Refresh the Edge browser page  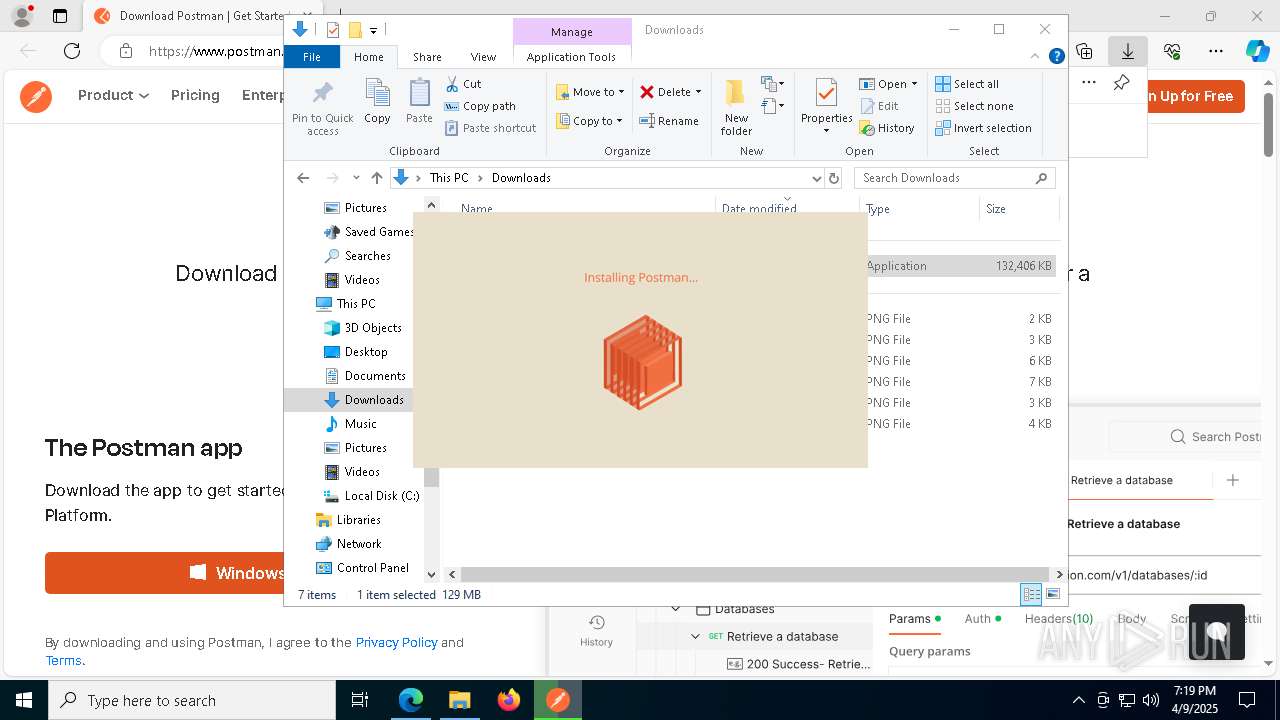click(72, 51)
